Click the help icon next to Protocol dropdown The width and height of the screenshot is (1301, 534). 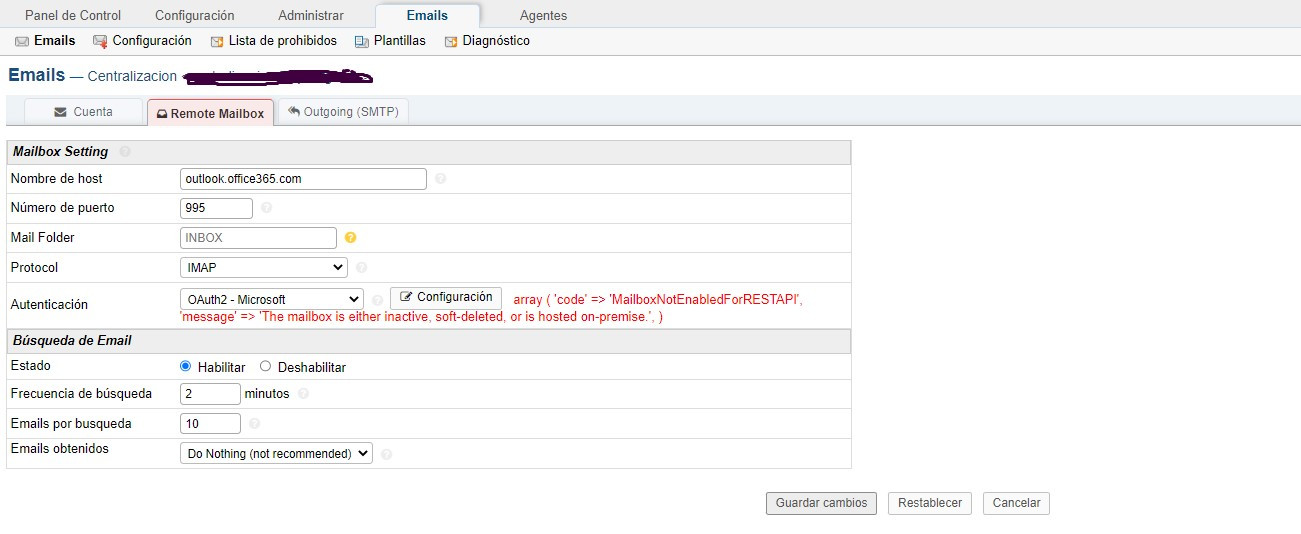361,268
